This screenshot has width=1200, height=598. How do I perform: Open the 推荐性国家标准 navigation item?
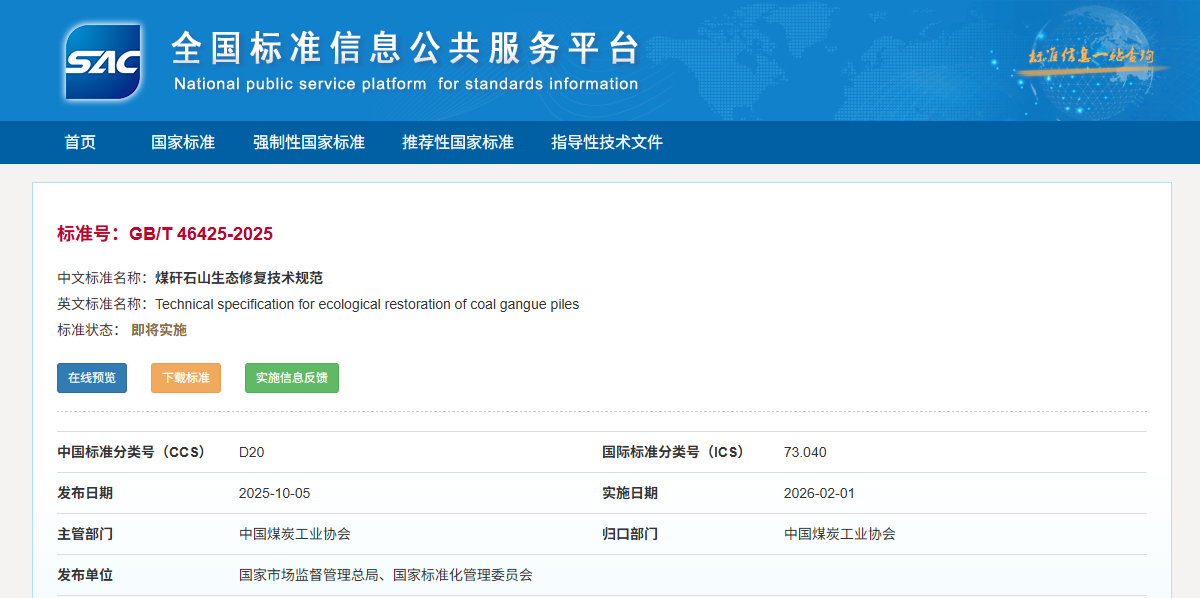[458, 142]
